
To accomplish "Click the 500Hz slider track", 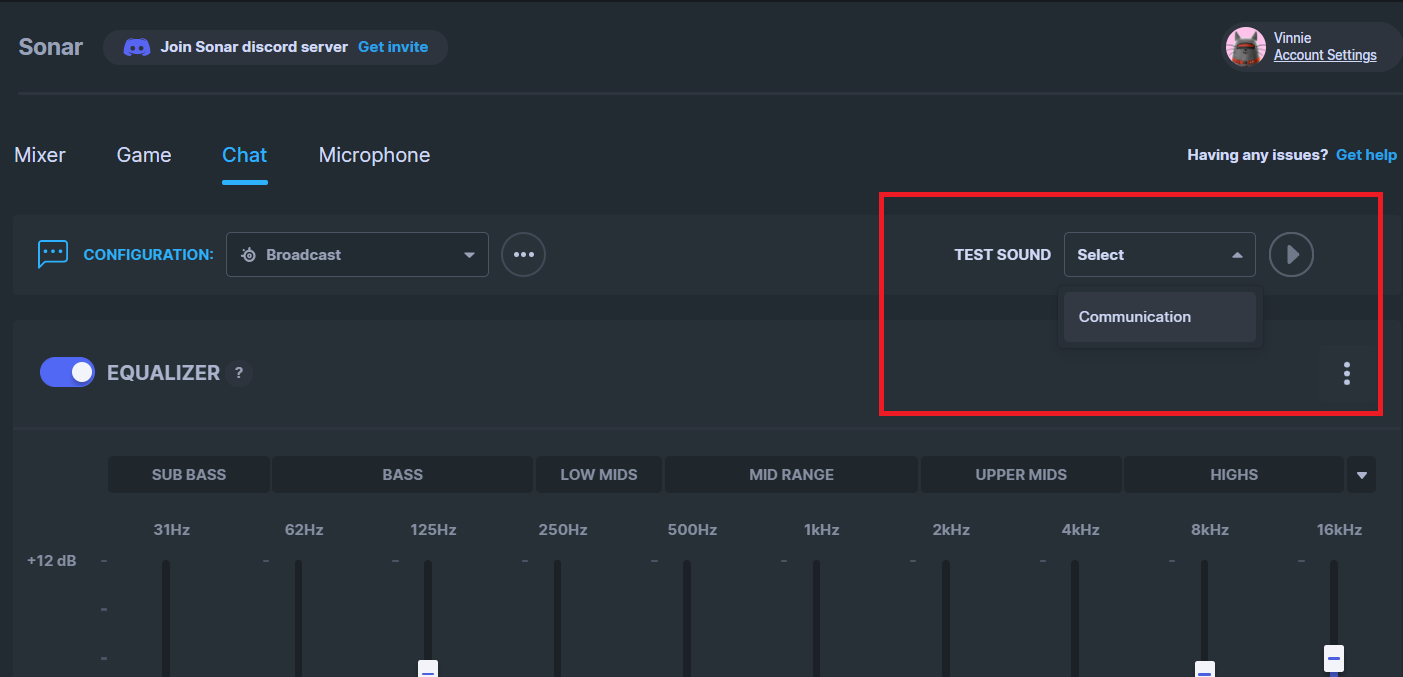I will tap(687, 618).
